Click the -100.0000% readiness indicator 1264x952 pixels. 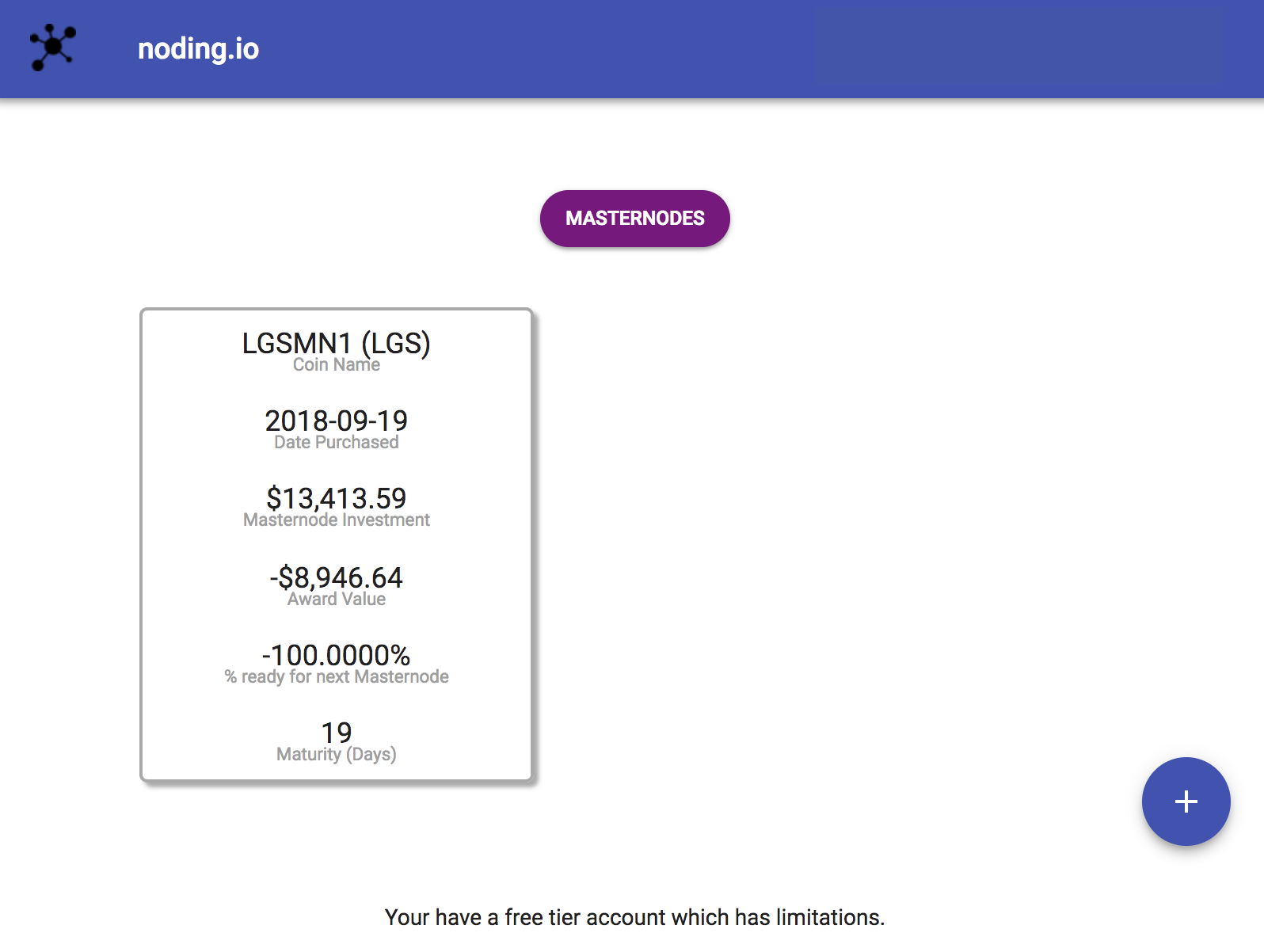pyautogui.click(x=336, y=655)
